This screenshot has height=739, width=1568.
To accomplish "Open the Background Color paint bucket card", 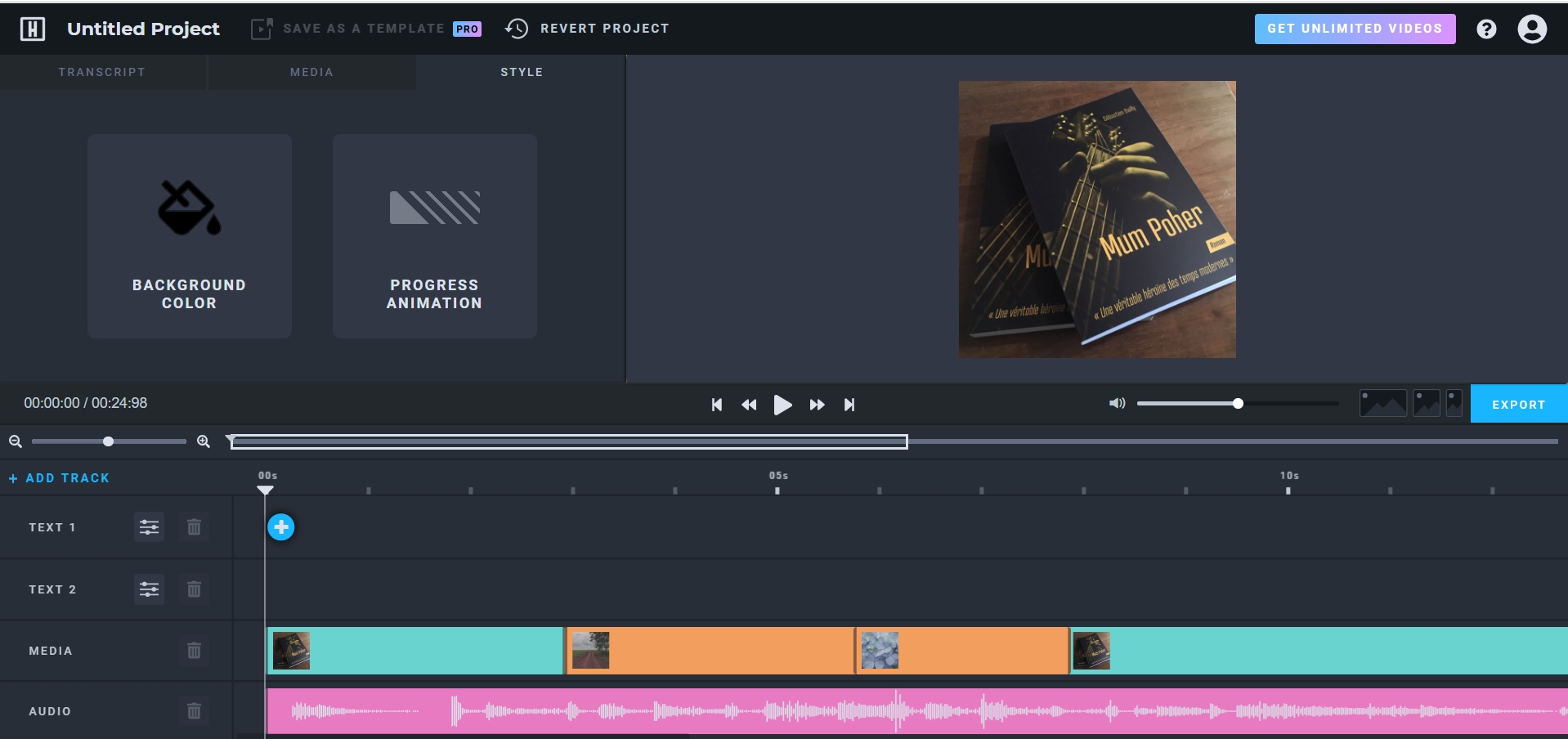I will [190, 236].
